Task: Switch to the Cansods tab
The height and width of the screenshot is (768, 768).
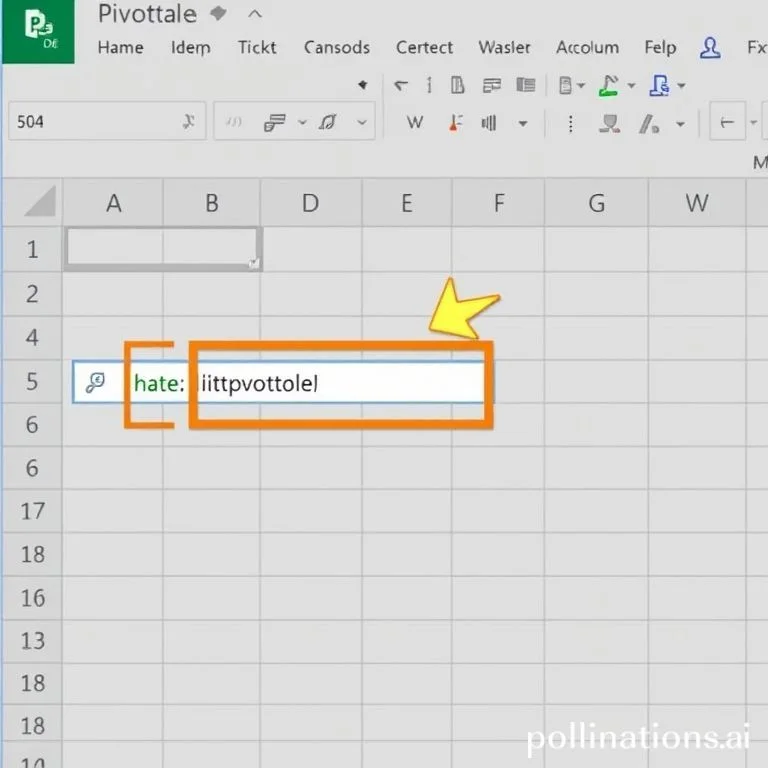Action: point(337,48)
